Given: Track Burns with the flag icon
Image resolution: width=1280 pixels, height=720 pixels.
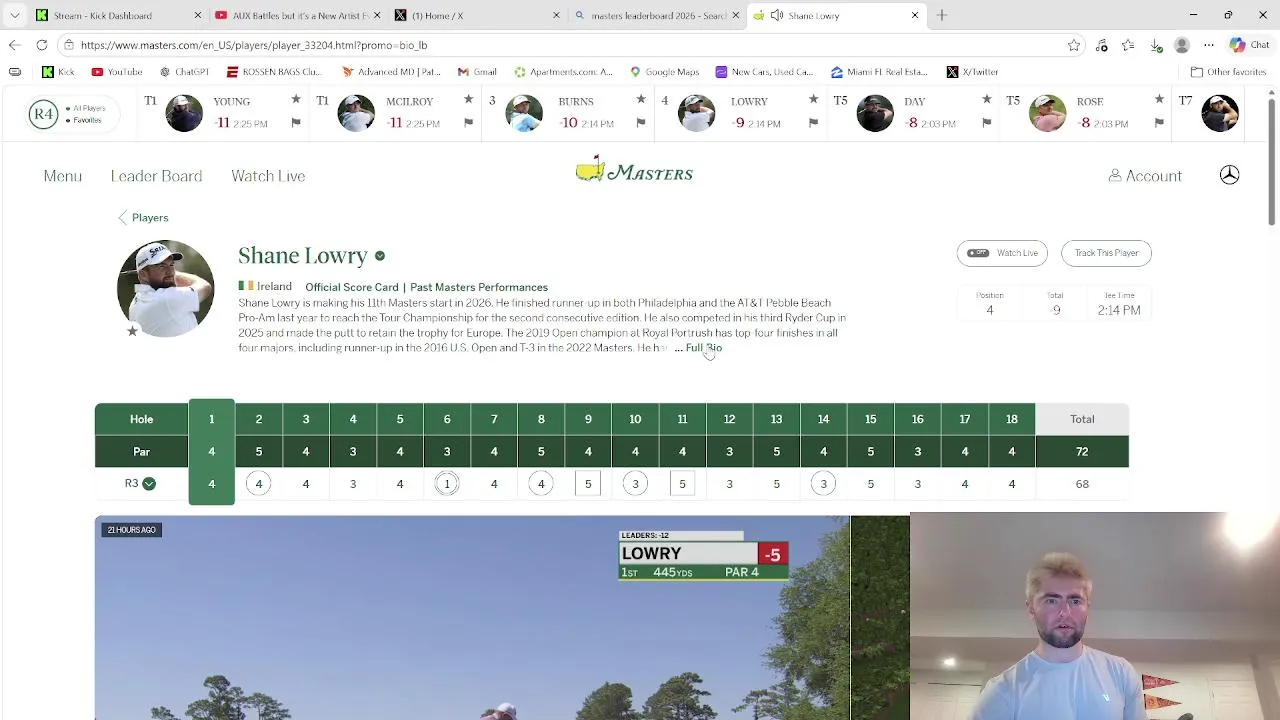Looking at the screenshot, I should pos(641,123).
